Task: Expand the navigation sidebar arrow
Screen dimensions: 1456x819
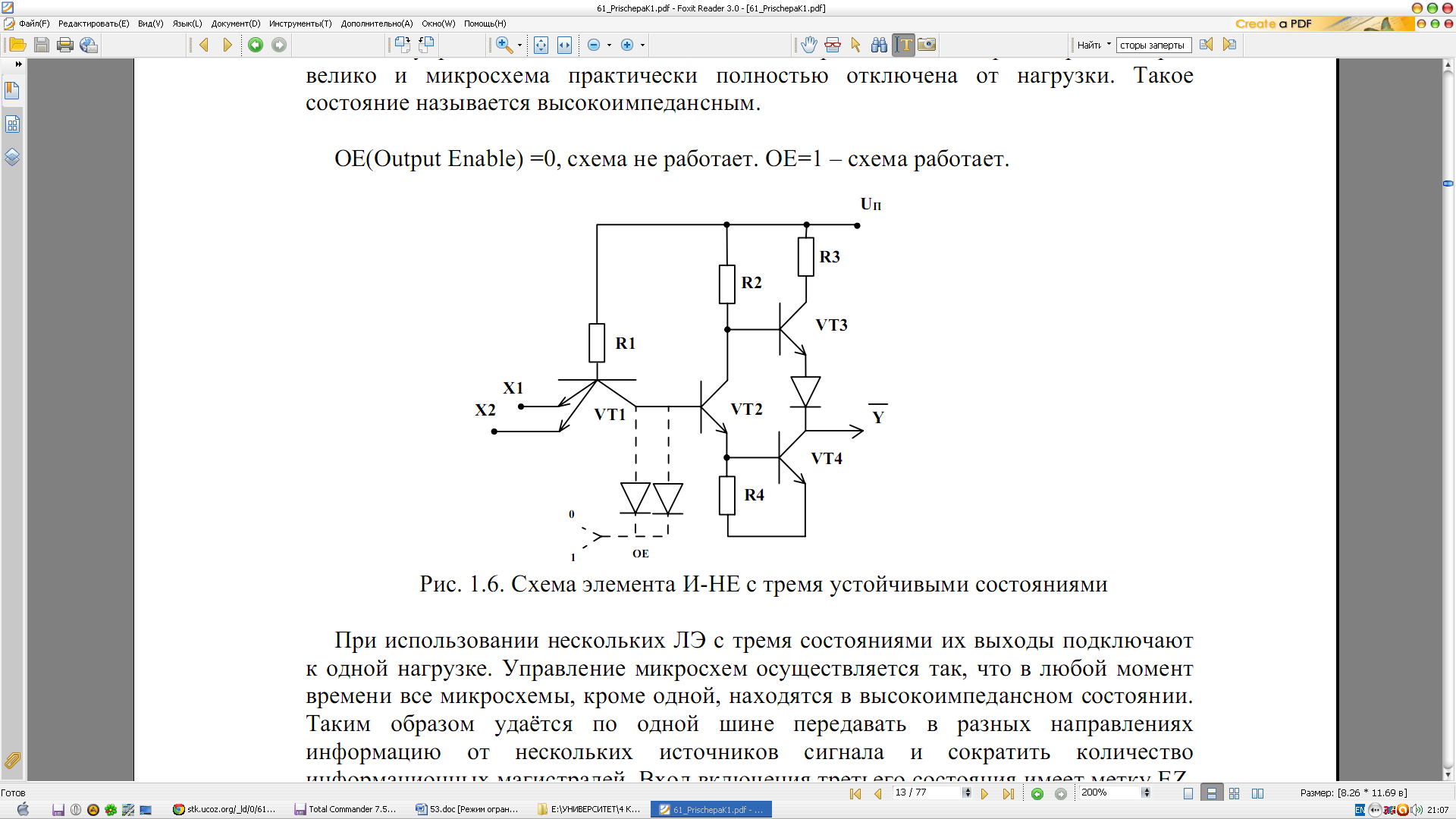Action: pos(18,64)
